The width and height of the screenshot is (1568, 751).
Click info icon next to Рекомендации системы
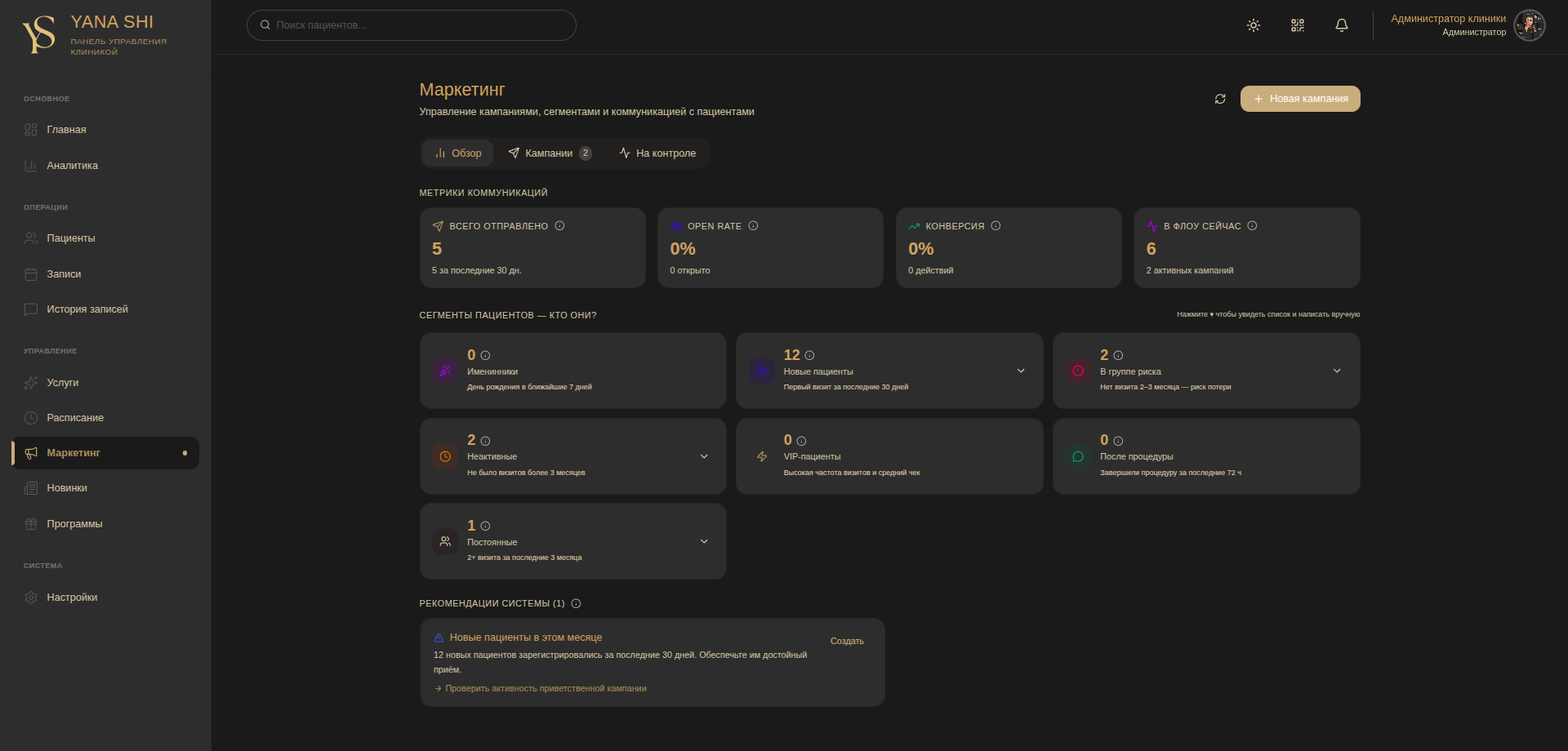click(x=576, y=604)
